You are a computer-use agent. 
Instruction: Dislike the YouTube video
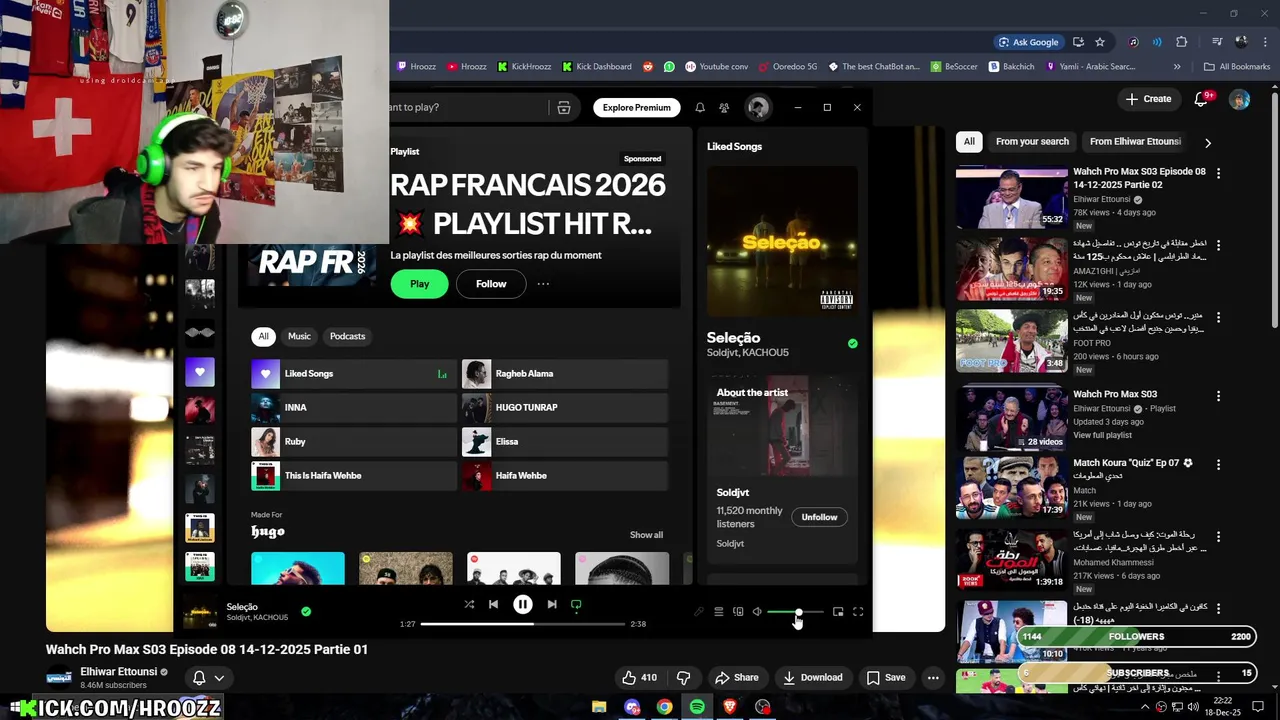point(683,677)
